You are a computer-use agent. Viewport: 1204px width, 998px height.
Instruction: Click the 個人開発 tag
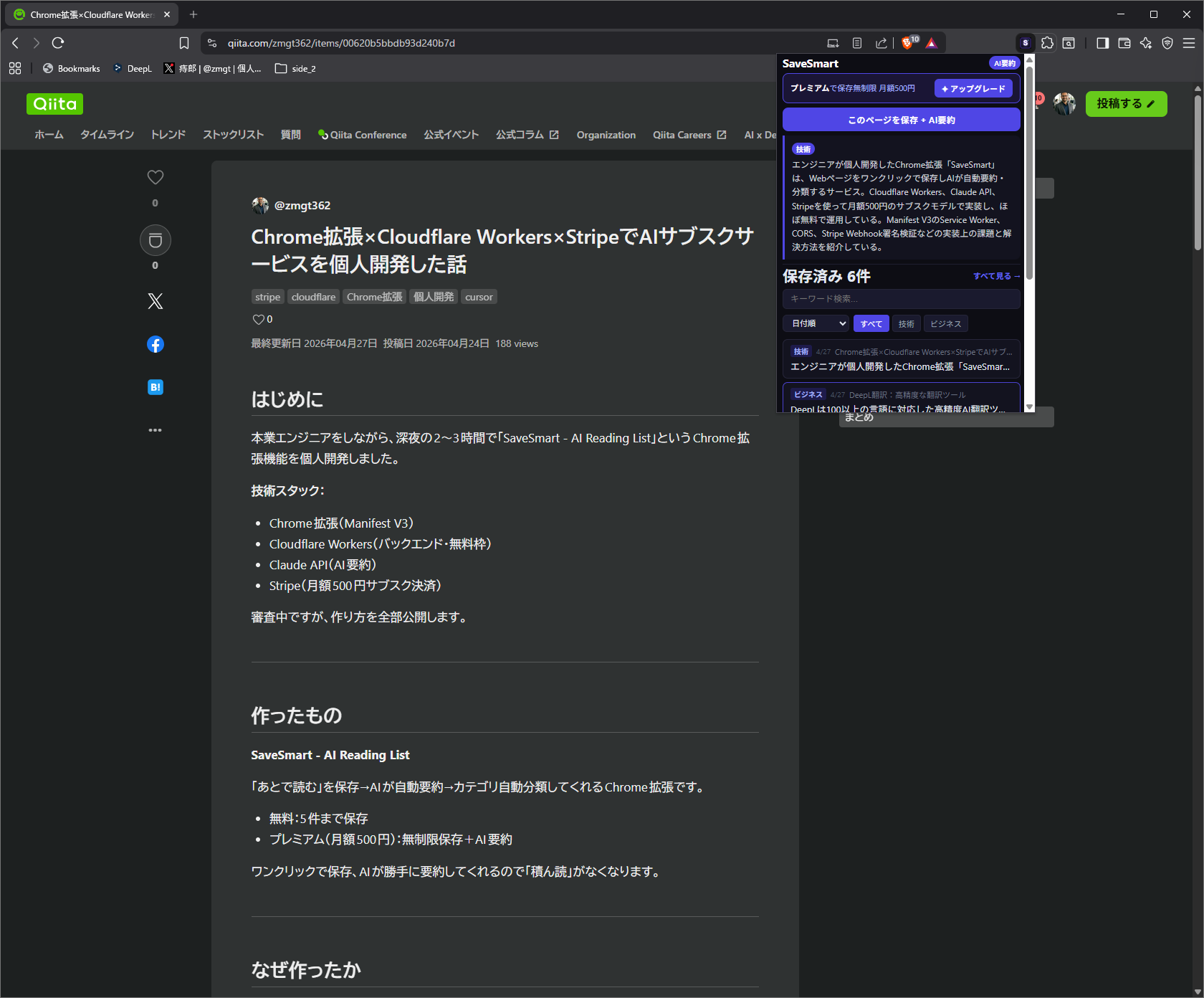pos(434,297)
